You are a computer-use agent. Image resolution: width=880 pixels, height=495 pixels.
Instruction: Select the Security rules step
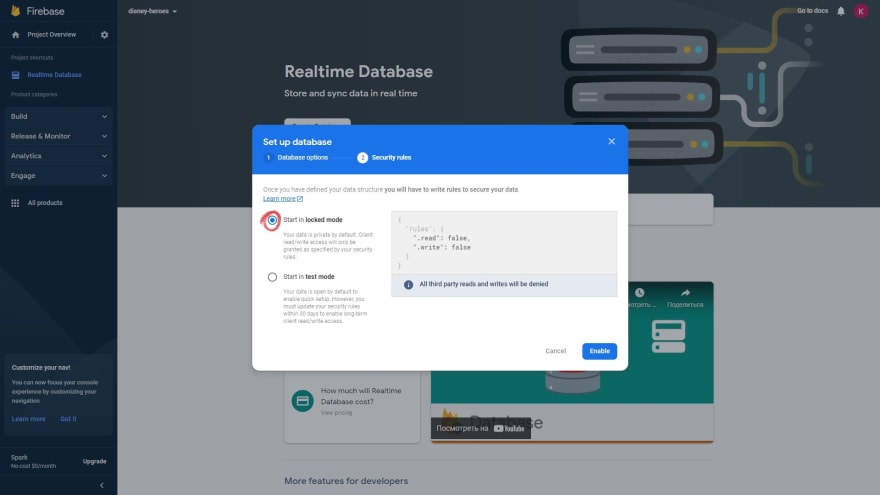tap(384, 158)
